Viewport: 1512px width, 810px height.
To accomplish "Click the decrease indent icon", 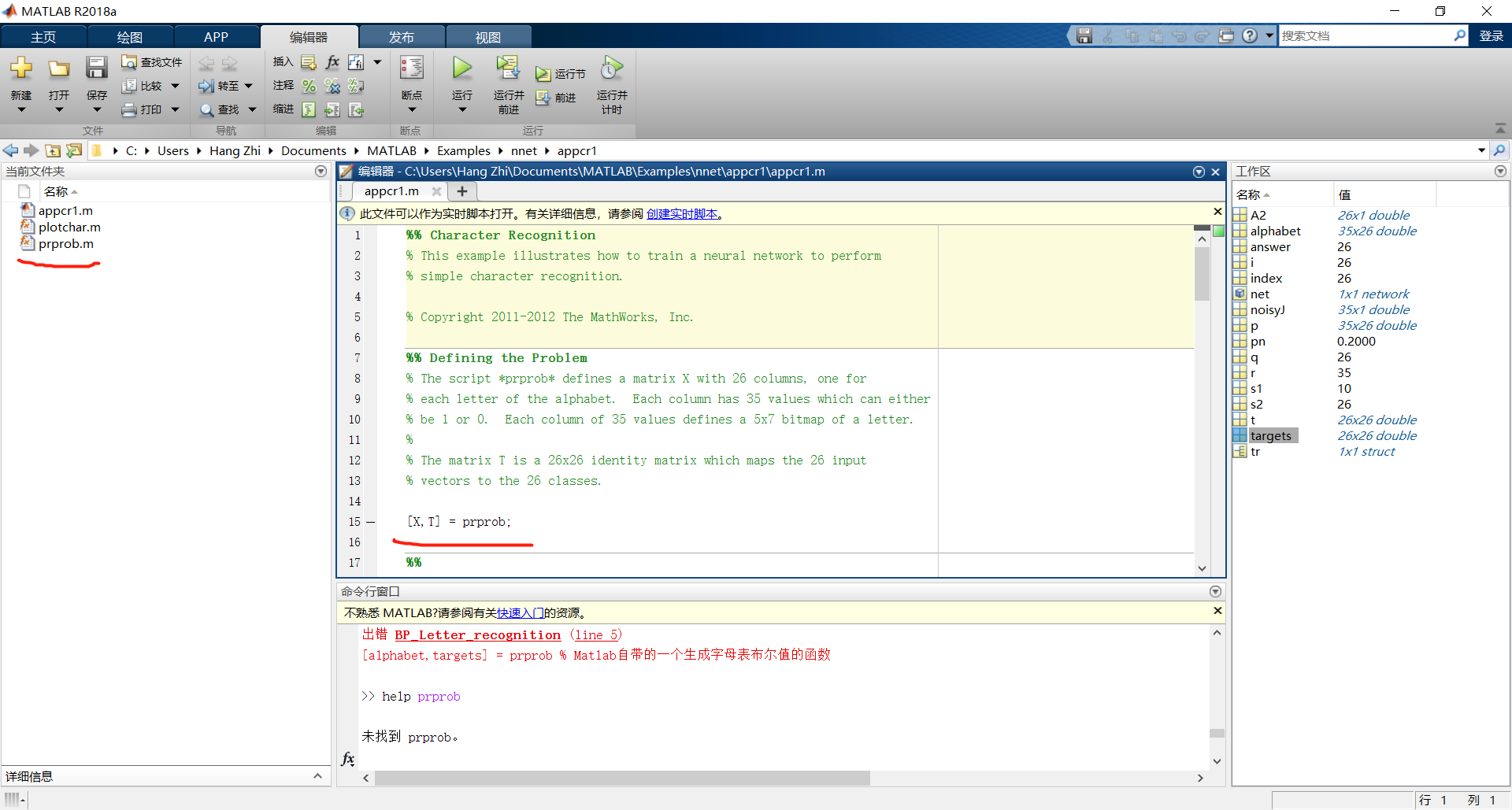I will pos(356,109).
